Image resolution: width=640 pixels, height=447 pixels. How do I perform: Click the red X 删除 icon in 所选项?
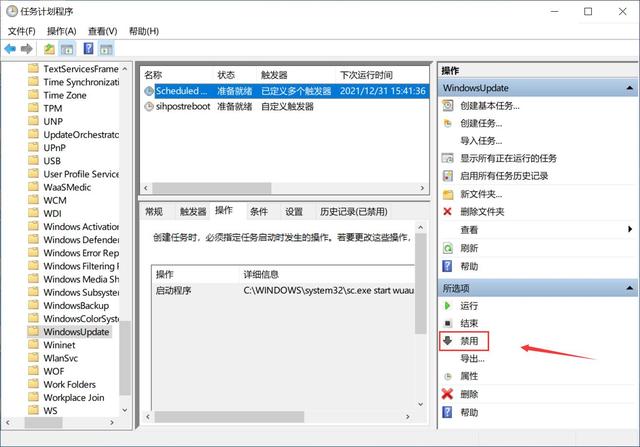pyautogui.click(x=447, y=394)
